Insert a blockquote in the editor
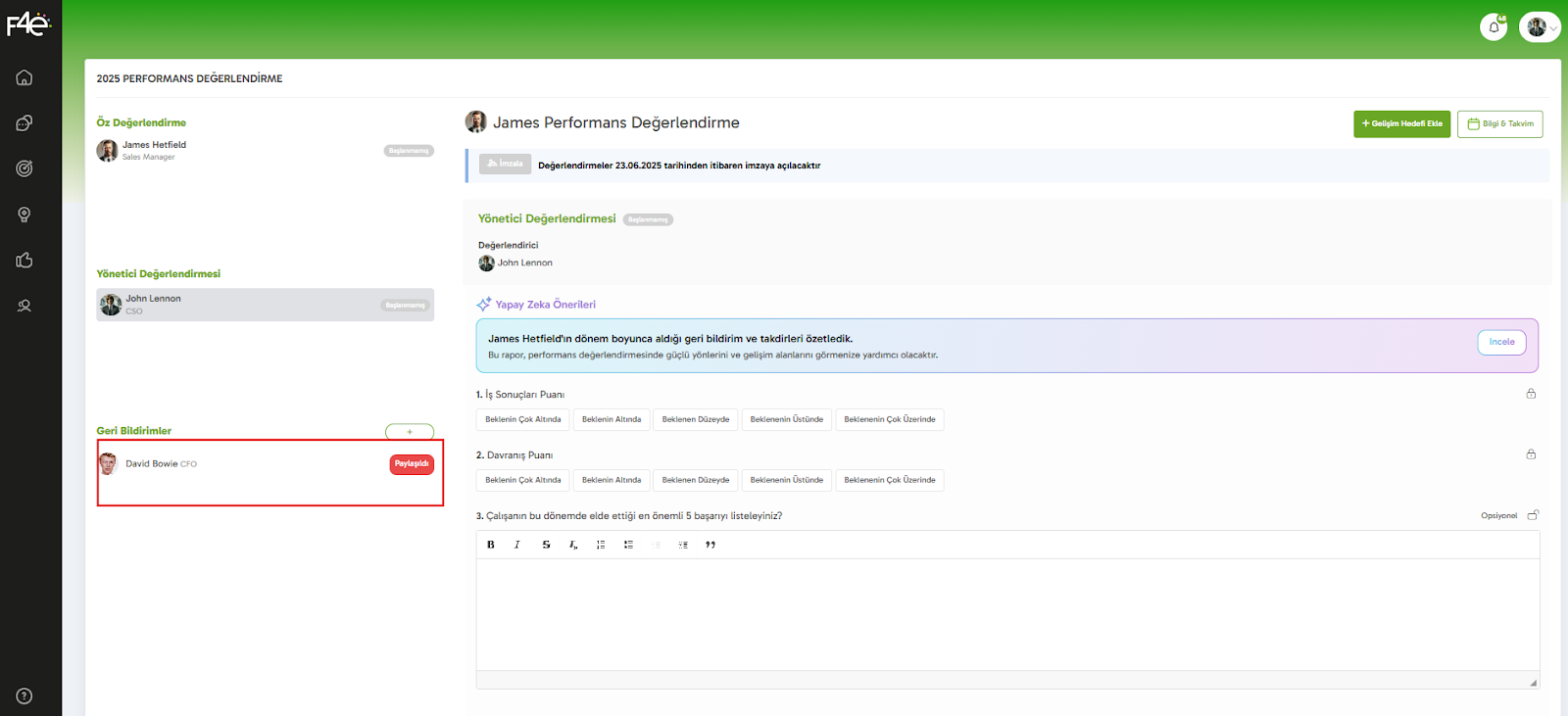Viewport: 1568px width, 716px height. 710,545
